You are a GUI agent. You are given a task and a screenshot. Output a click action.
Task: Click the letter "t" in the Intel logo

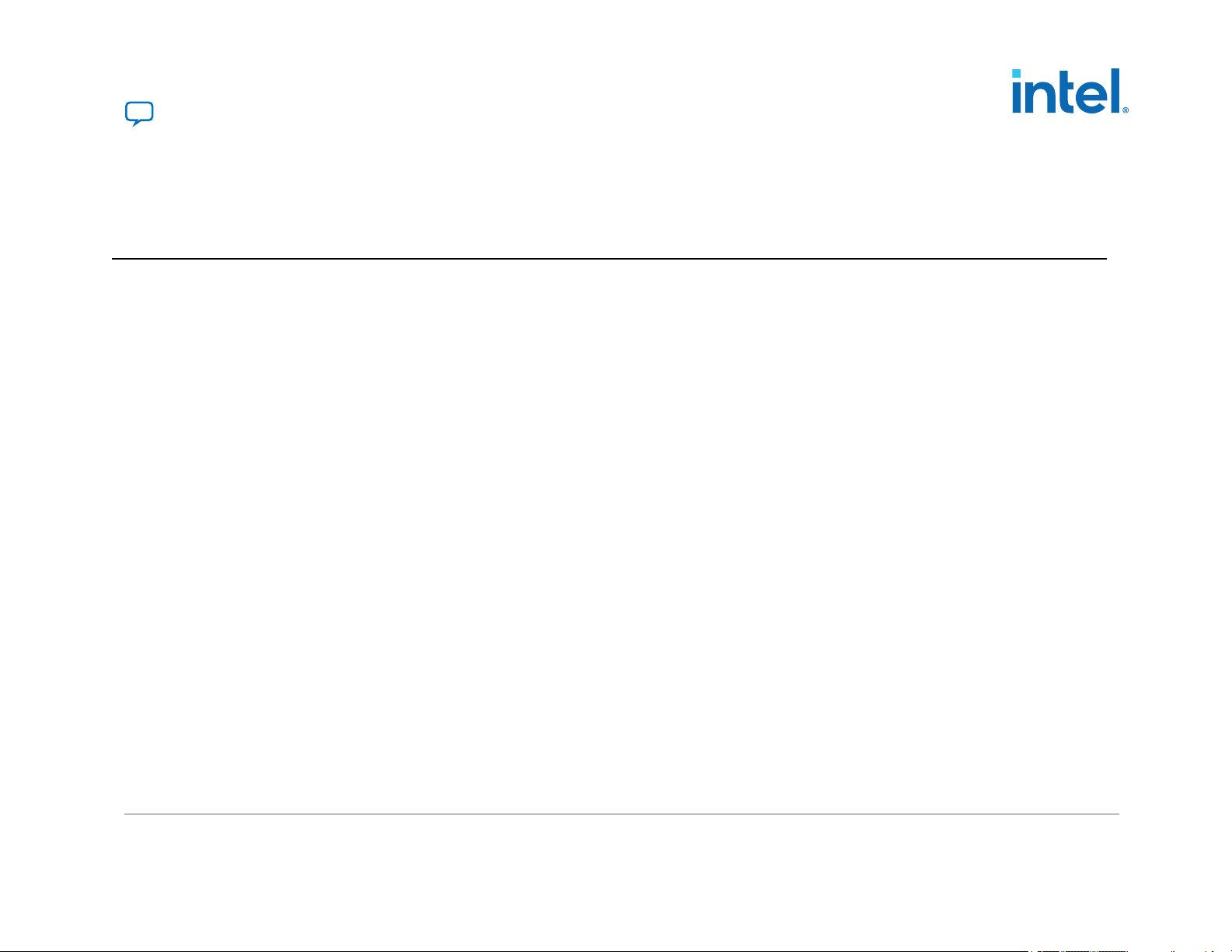[1063, 93]
